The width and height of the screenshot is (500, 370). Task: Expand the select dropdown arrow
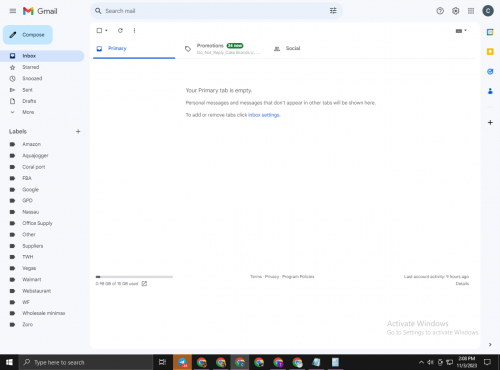106,30
